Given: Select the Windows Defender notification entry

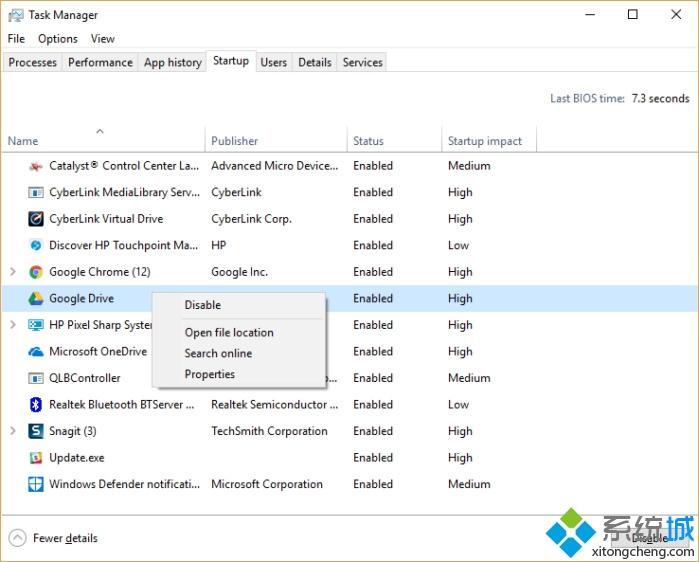Looking at the screenshot, I should click(x=124, y=484).
